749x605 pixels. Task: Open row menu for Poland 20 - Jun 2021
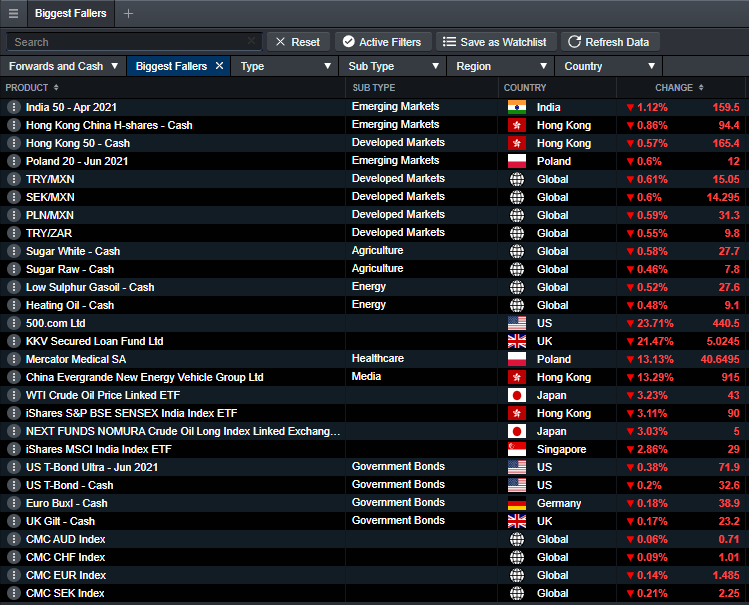pos(14,161)
